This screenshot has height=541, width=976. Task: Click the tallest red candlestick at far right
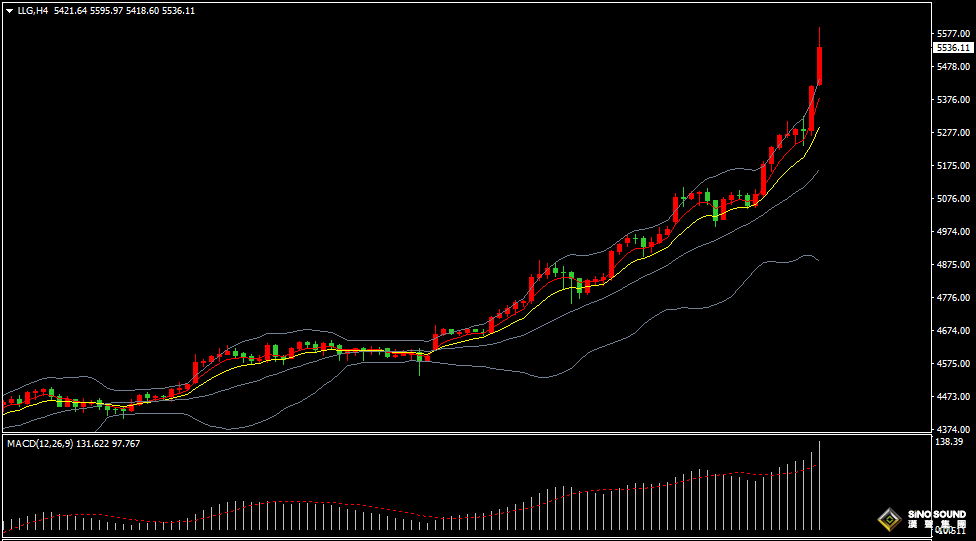820,65
